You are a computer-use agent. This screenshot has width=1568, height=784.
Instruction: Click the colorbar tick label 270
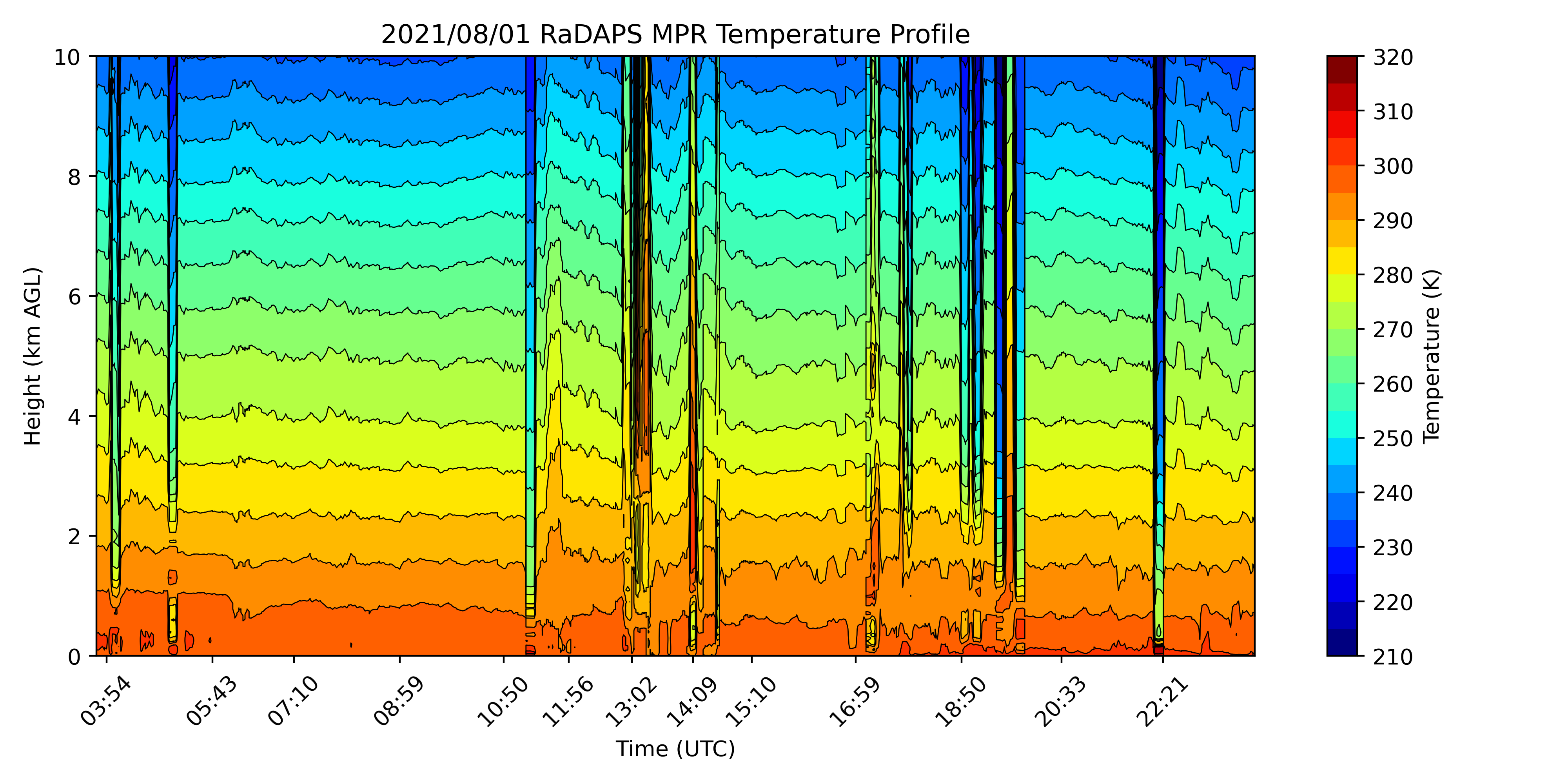tap(1393, 330)
